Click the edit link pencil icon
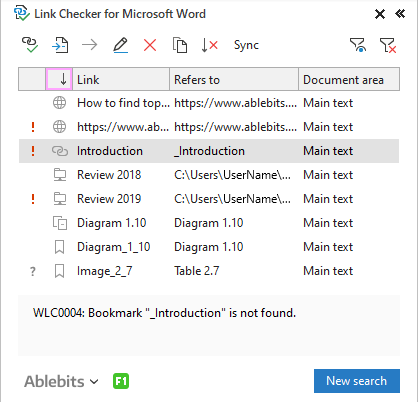Image resolution: width=418 pixels, height=402 pixels. (120, 45)
